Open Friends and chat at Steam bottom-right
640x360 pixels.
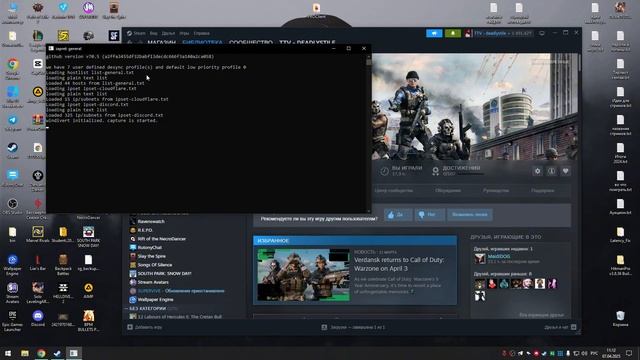tap(560, 327)
